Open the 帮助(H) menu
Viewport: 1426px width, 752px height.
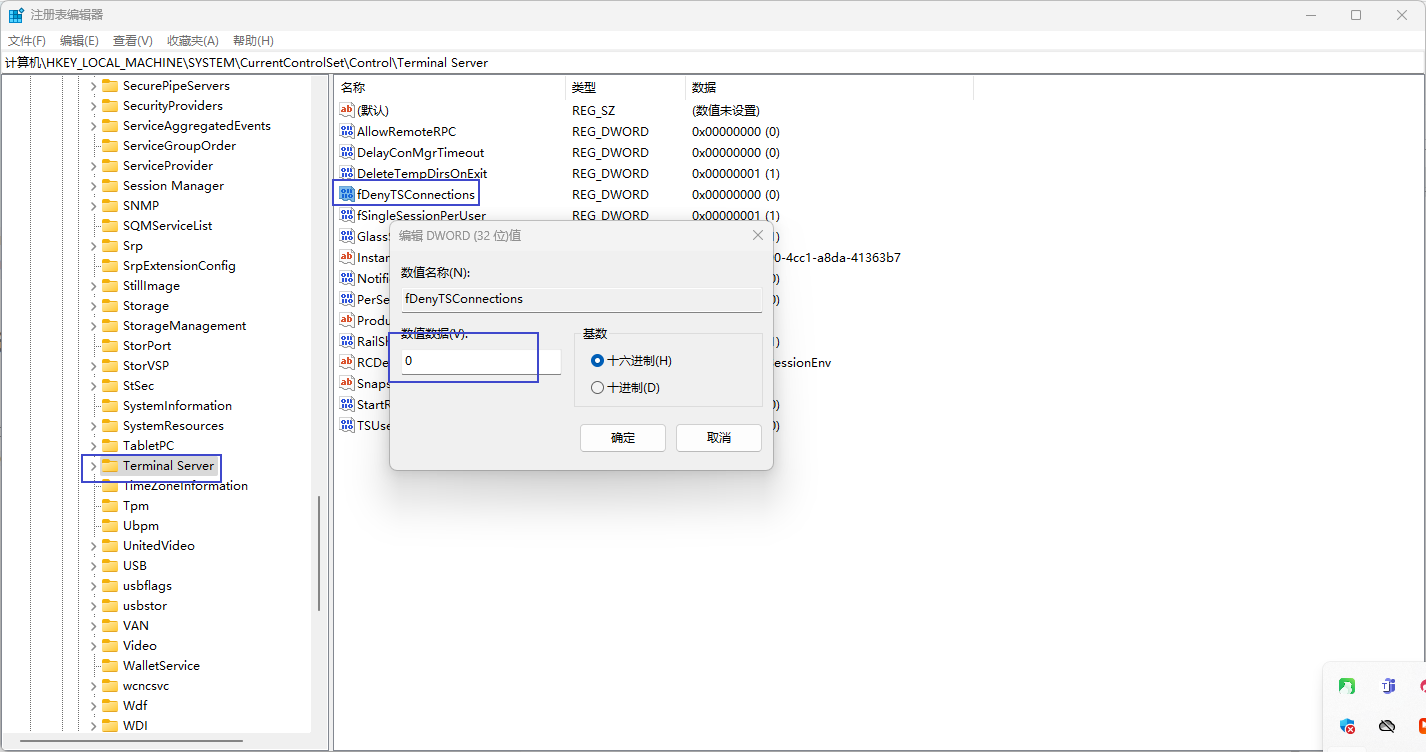pos(253,40)
